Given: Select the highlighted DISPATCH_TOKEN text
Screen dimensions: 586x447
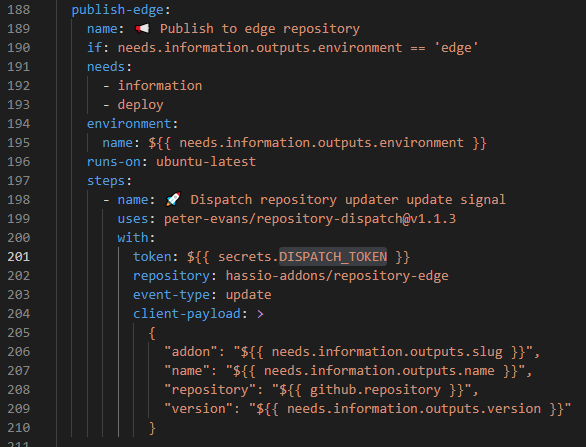Looking at the screenshot, I should (x=333, y=257).
